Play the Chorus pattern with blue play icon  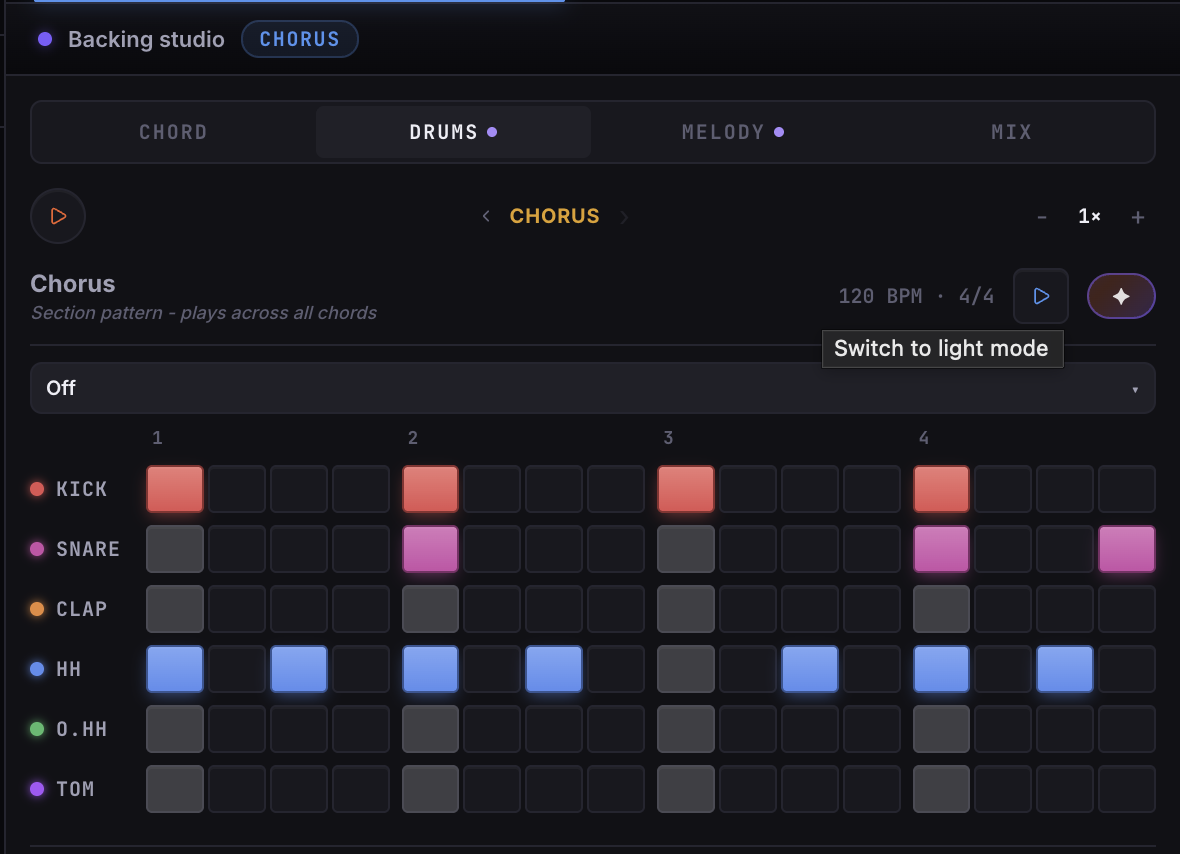click(x=1041, y=296)
